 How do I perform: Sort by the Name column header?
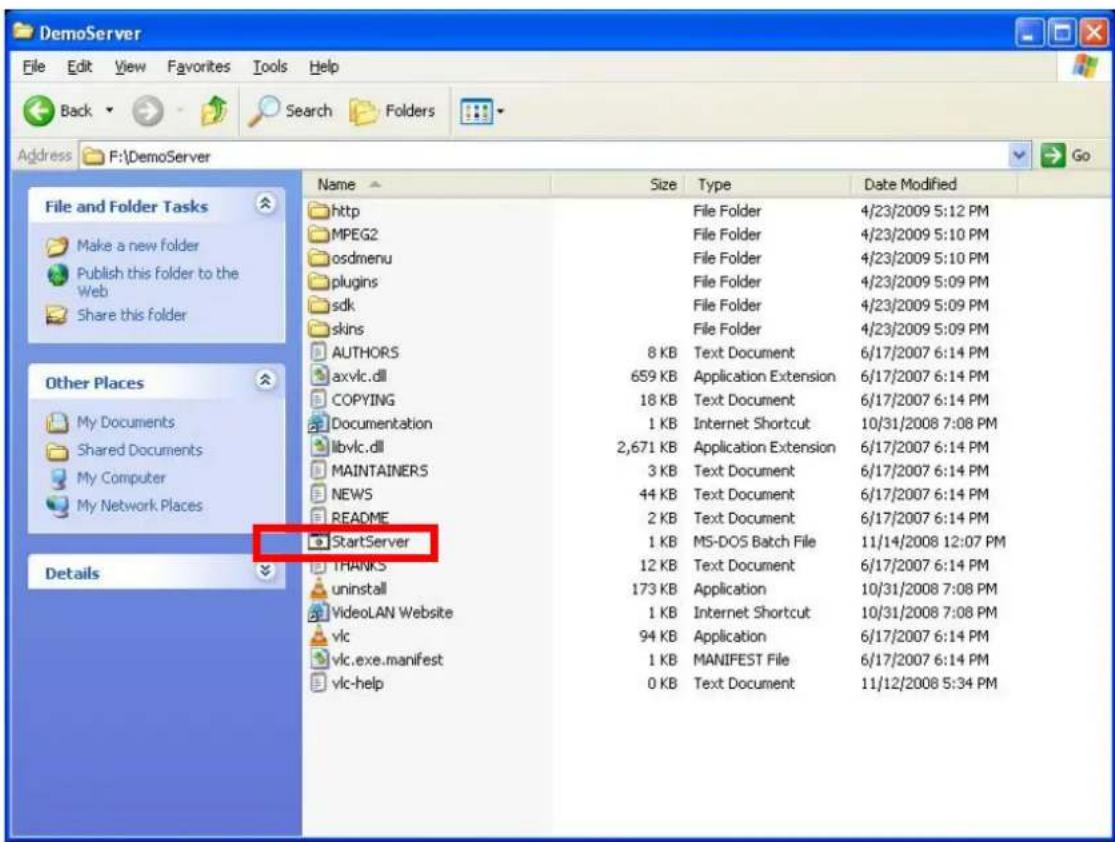[427, 184]
